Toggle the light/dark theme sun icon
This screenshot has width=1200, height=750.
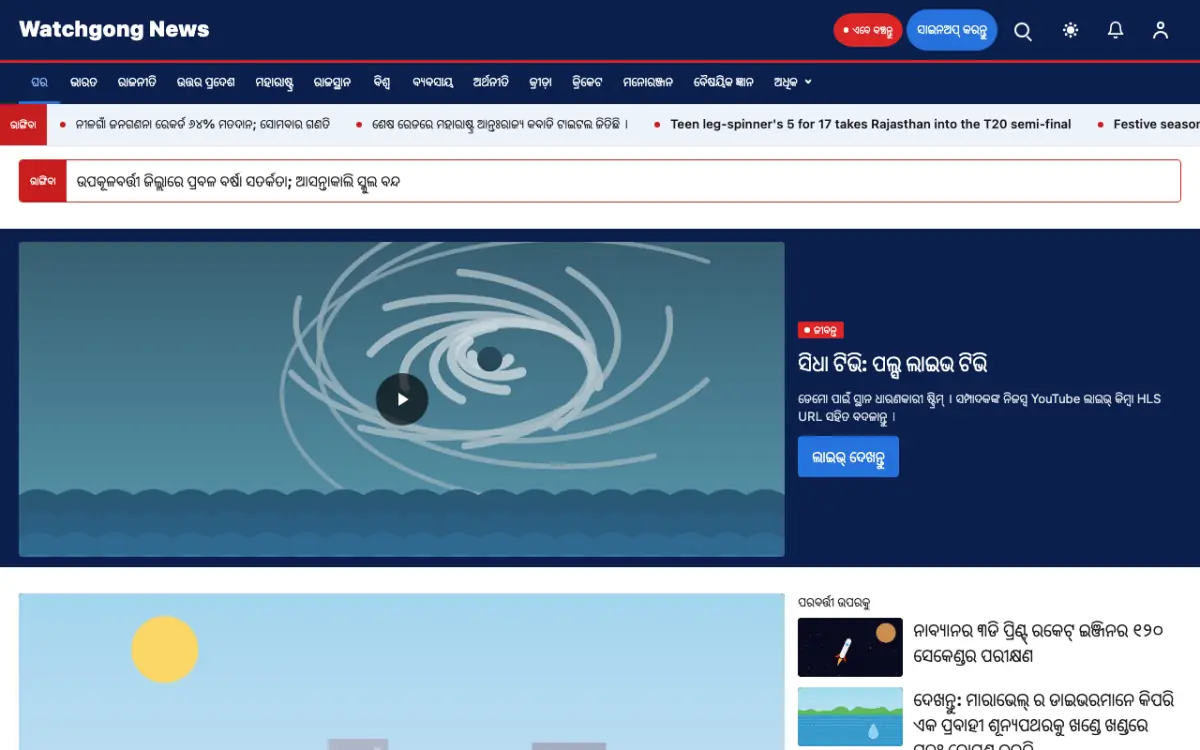point(1071,31)
